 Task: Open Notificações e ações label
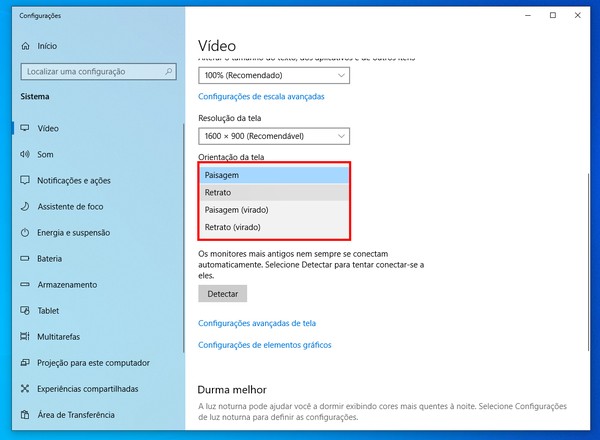[x=74, y=181]
